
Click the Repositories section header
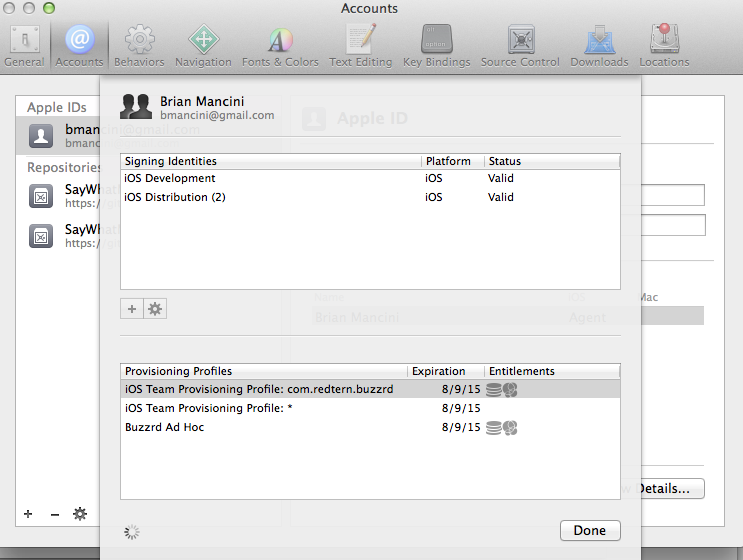click(63, 167)
